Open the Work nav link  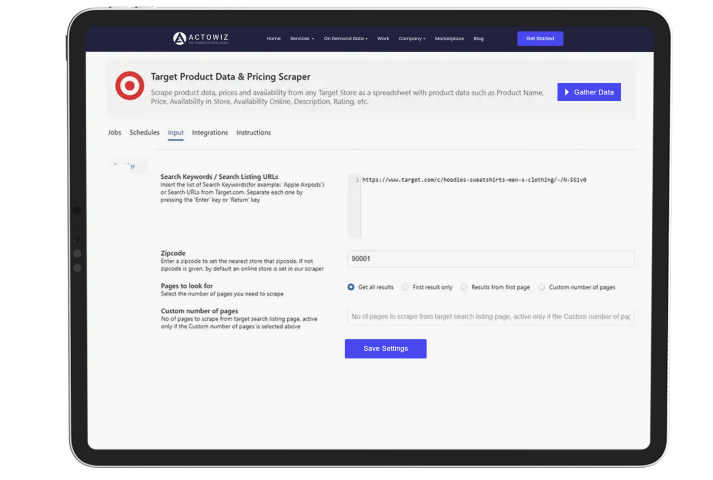point(383,39)
